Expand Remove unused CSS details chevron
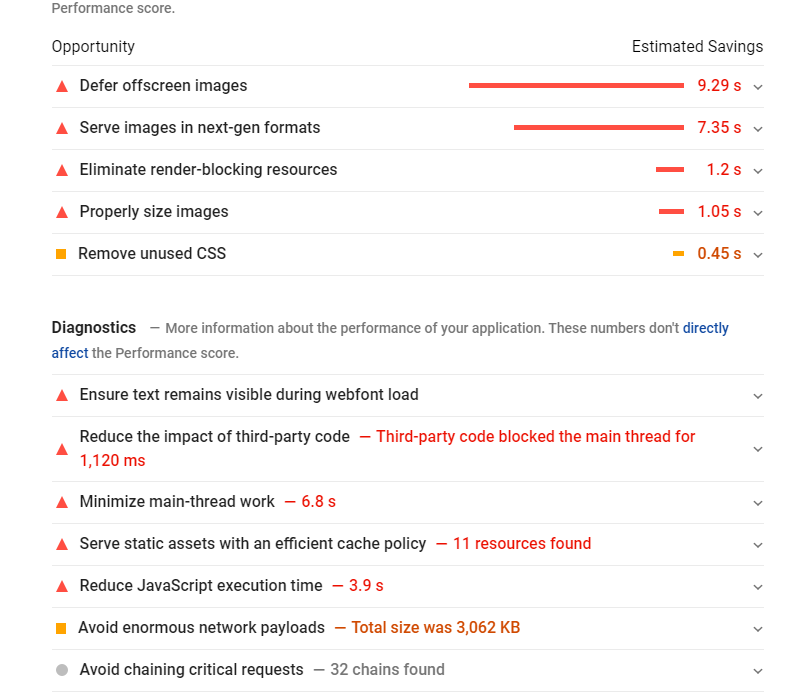The width and height of the screenshot is (802, 700). pyautogui.click(x=758, y=255)
